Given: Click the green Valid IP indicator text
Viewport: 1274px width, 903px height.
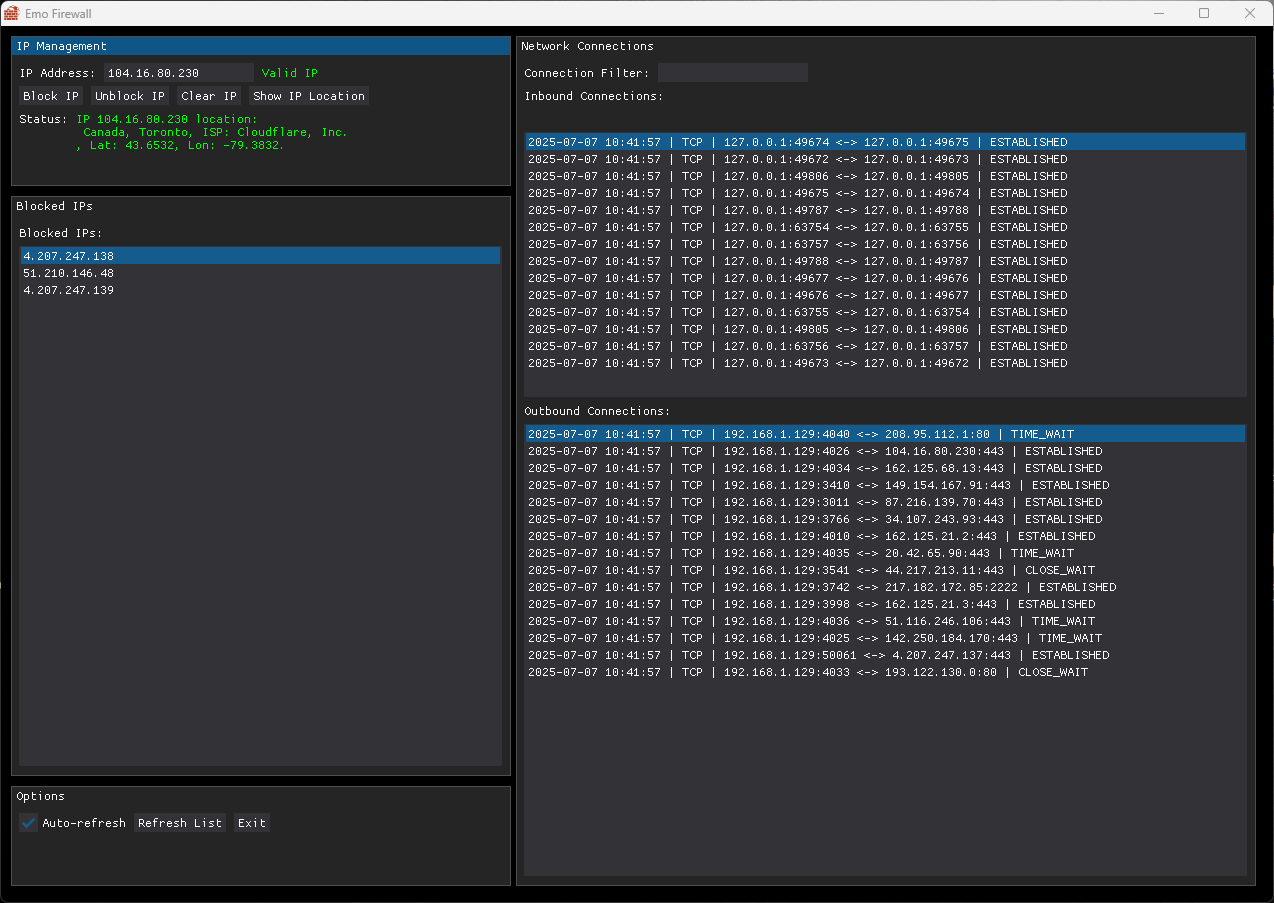Looking at the screenshot, I should (x=290, y=73).
